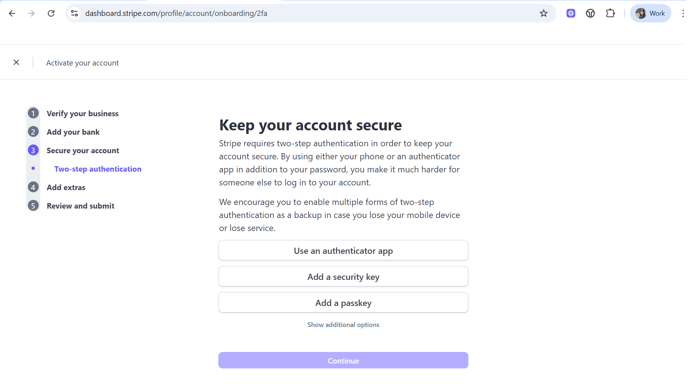This screenshot has height=386, width=688.
Task: Choose Use an authenticator app
Action: 343,250
